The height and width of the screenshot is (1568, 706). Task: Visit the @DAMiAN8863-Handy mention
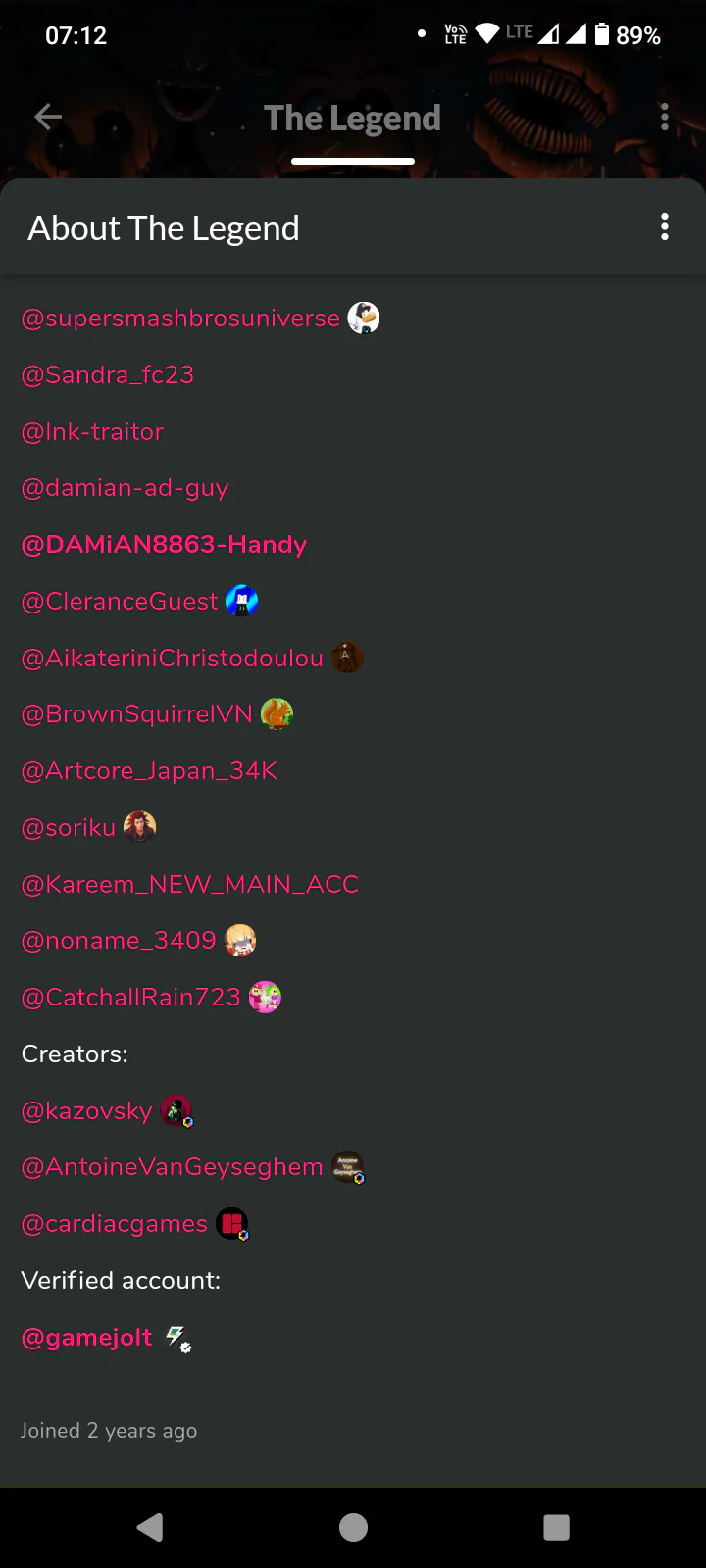(164, 544)
